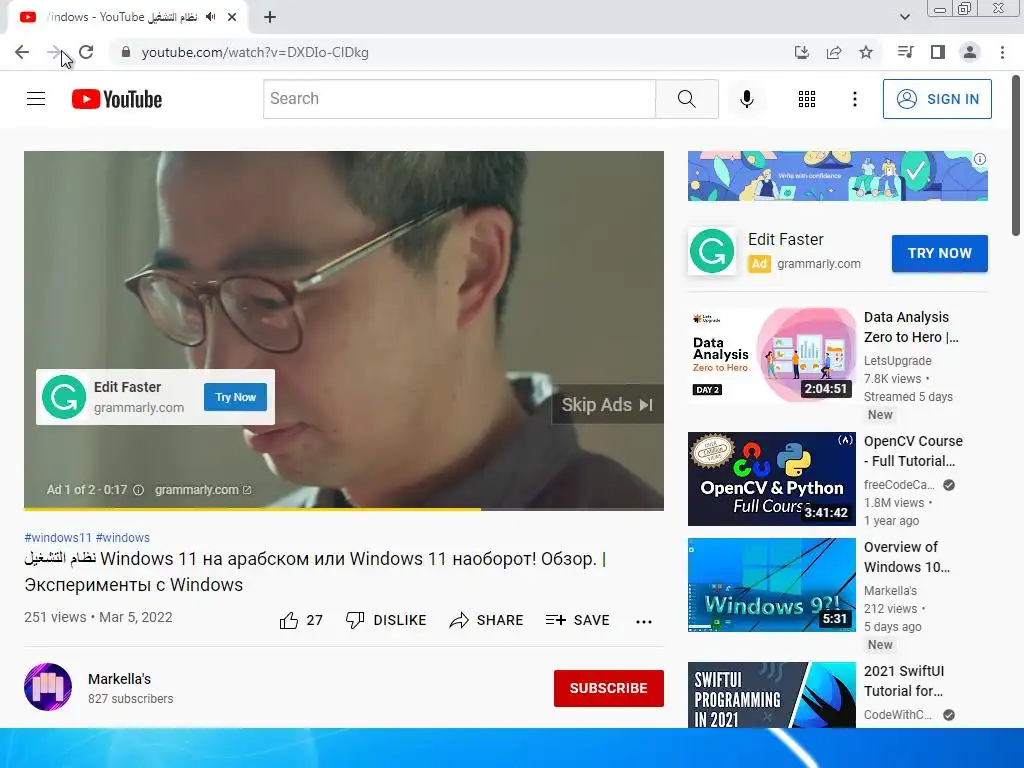
Task: Expand the tab search chevron
Action: click(904, 17)
